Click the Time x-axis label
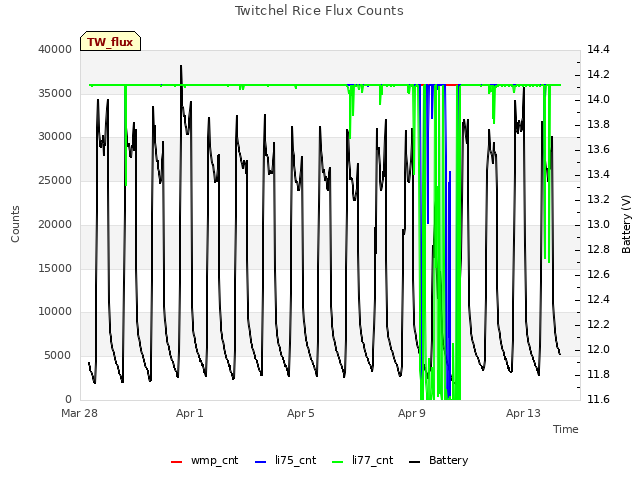The image size is (640, 480). 566,429
